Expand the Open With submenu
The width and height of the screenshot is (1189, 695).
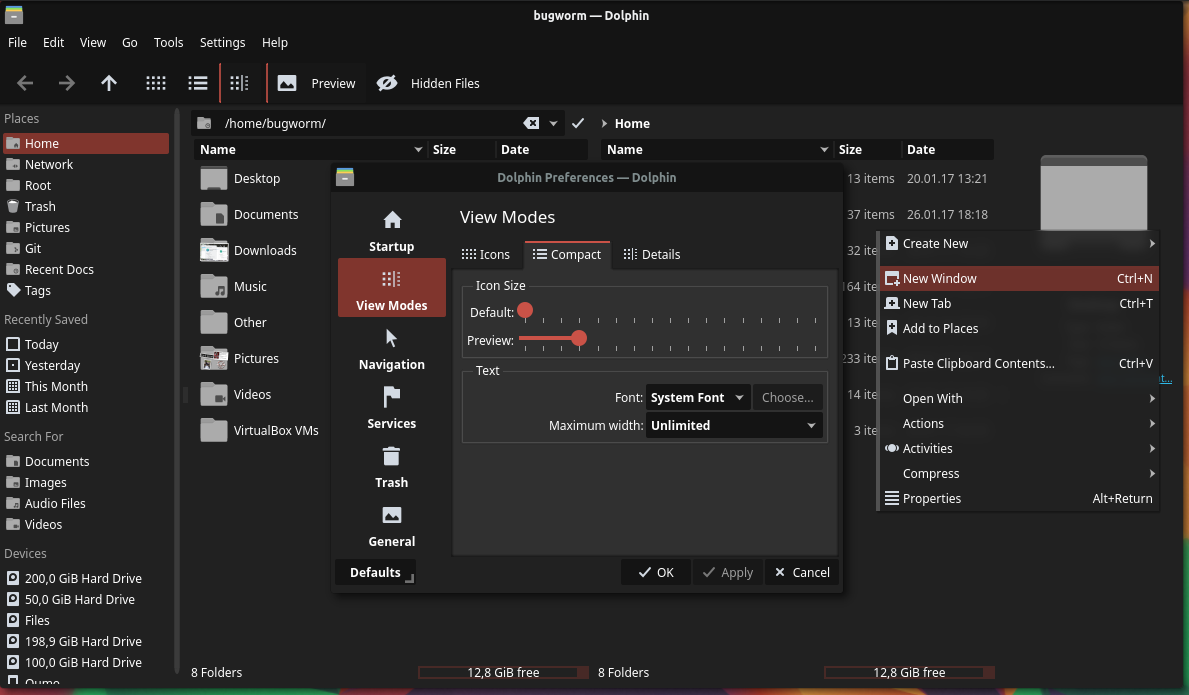click(x=1019, y=399)
